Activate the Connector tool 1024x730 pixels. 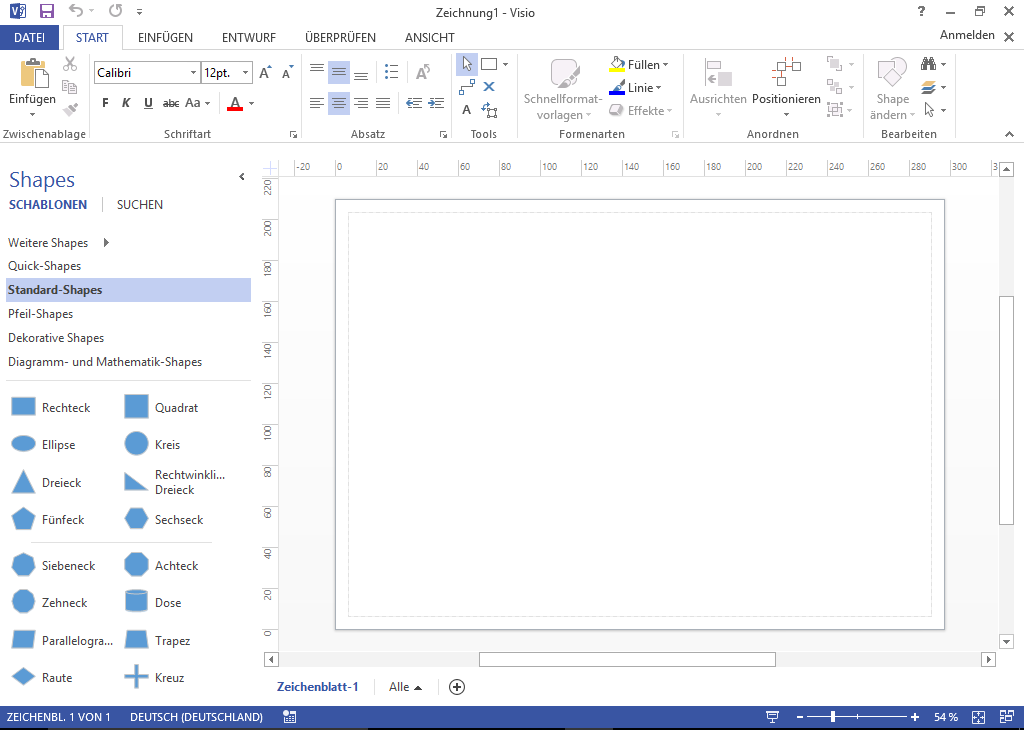point(467,87)
